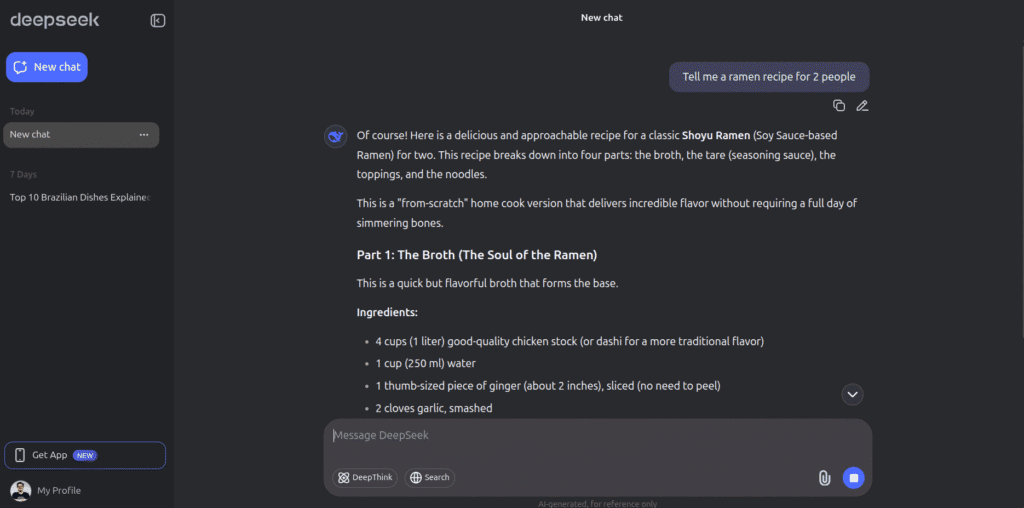Screen dimensions: 1024x508
Task: Edit the ramen prompt using pencil icon
Action: point(862,105)
